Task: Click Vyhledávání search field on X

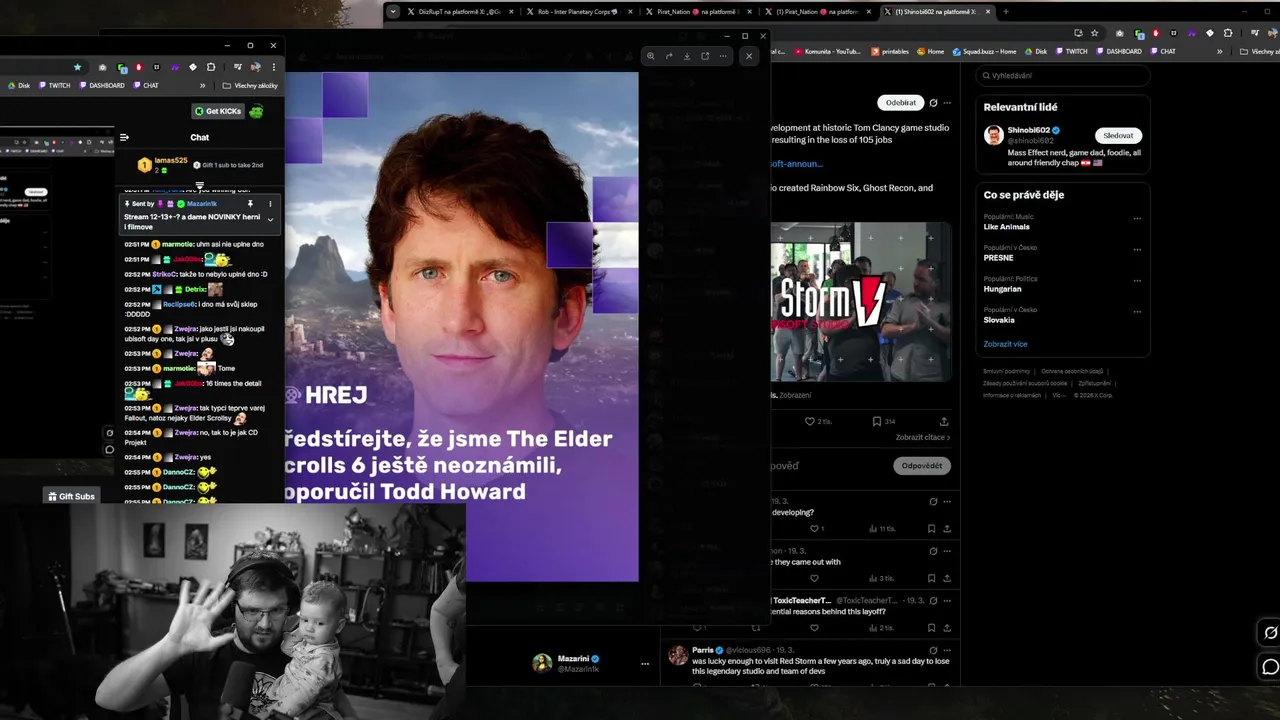Action: point(1063,75)
